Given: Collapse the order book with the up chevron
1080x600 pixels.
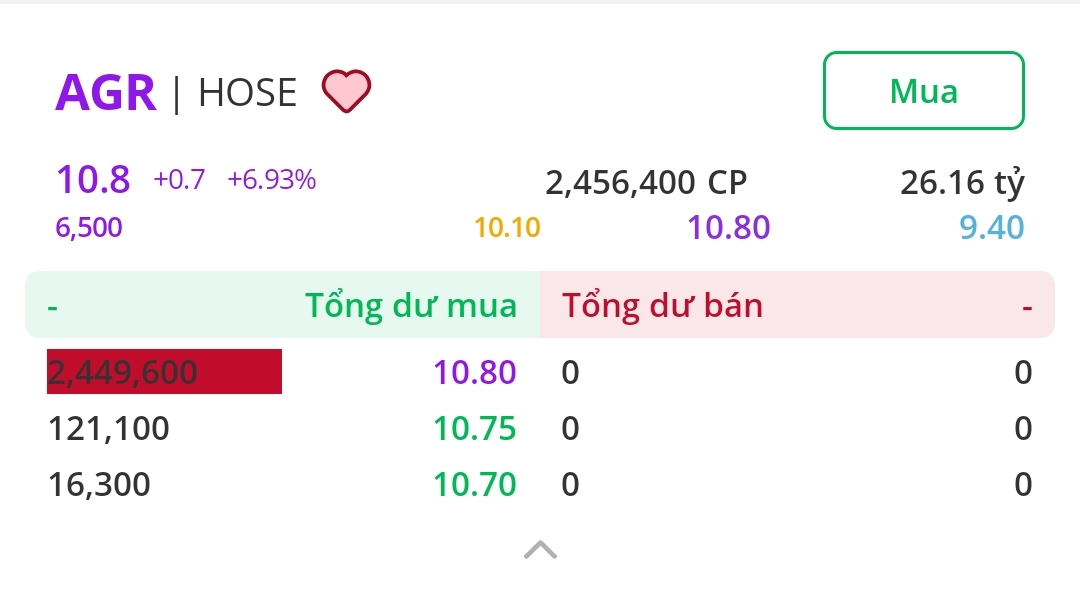Looking at the screenshot, I should pos(540,549).
